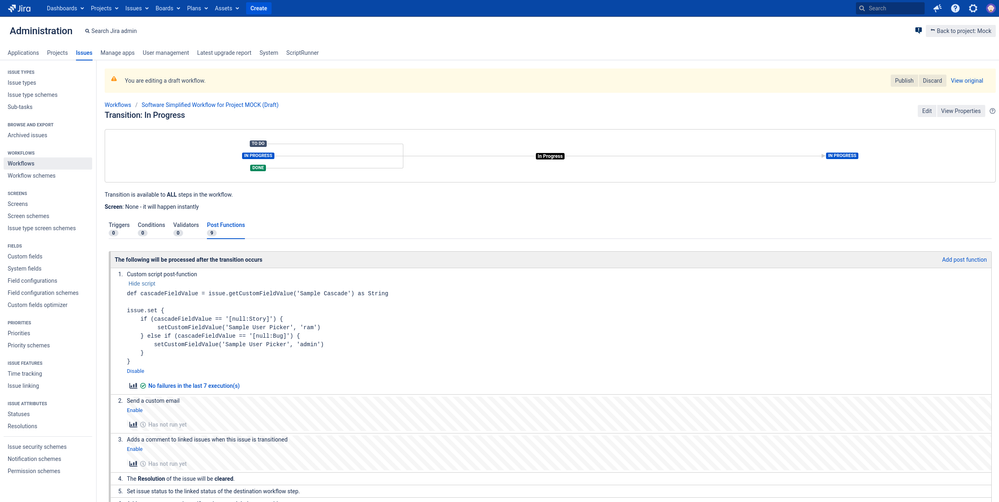999x502 pixels.
Task: Open Time tracking in sidebar
Action: click(x=25, y=374)
